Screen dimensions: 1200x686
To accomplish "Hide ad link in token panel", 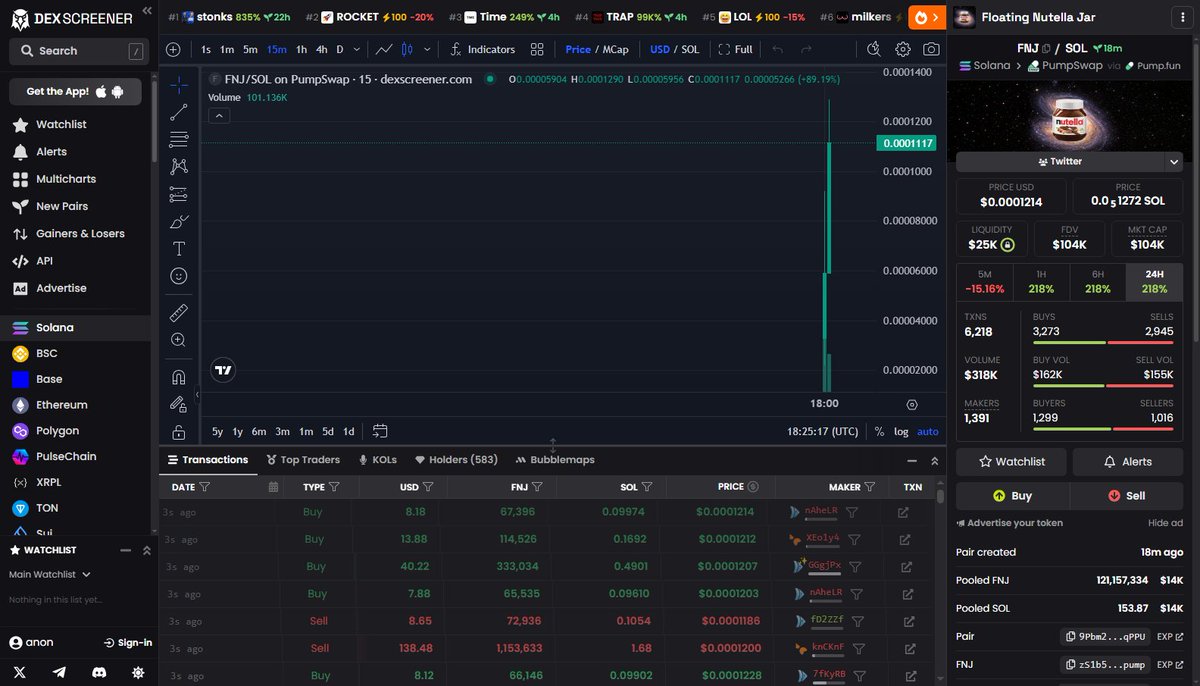I will click(1165, 523).
